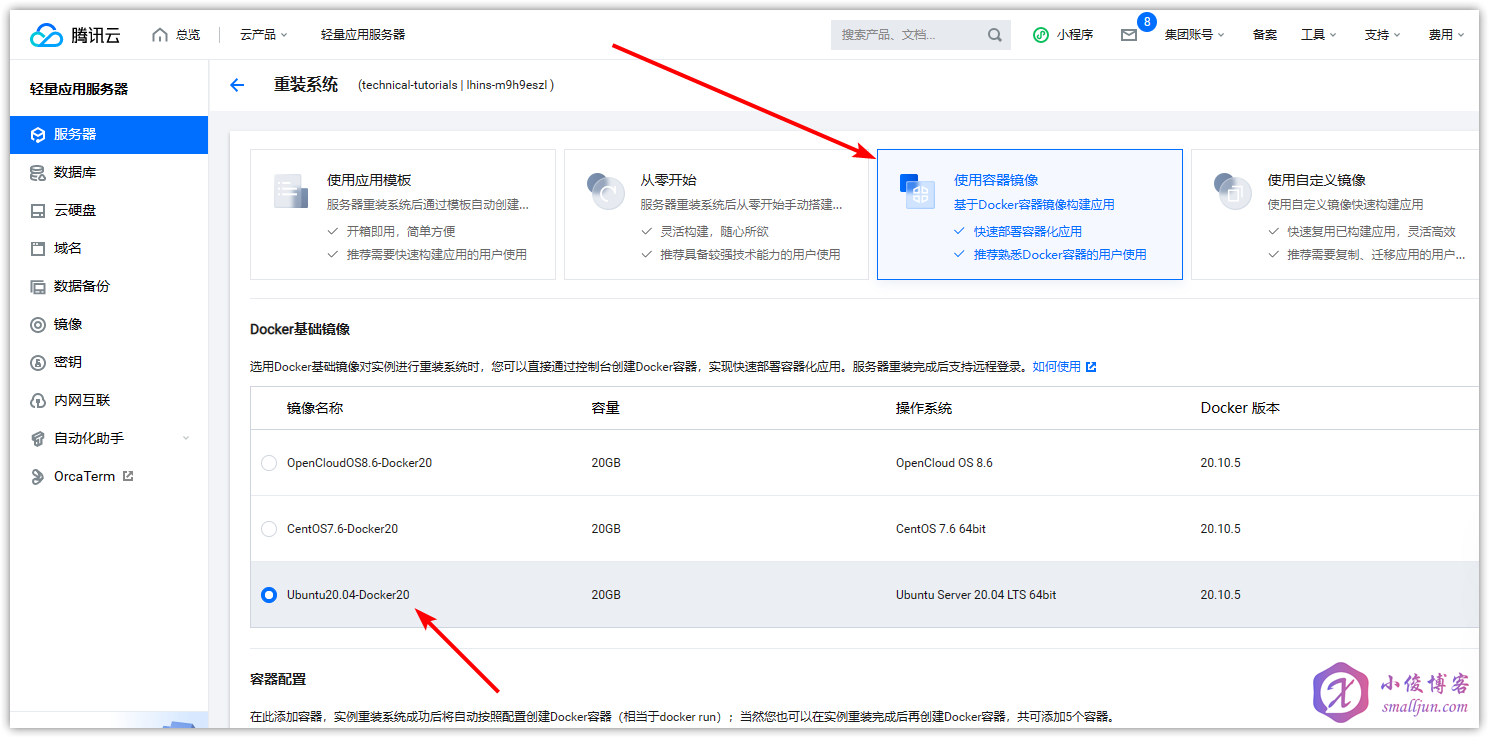1489x738 pixels.
Task: Select the CentOS7.6-Docker20 image
Action: tap(268, 528)
